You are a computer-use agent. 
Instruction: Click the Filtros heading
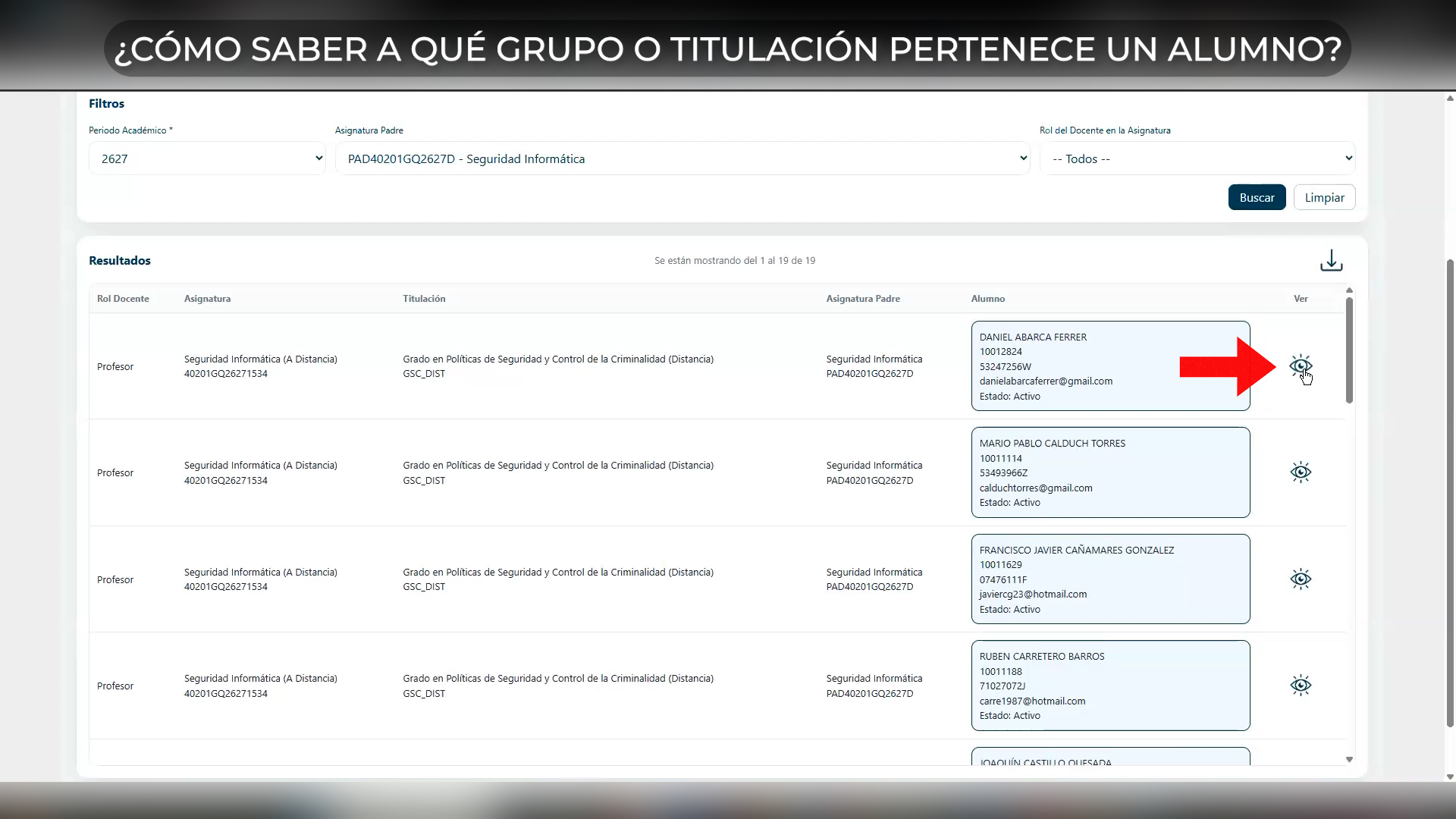click(106, 104)
